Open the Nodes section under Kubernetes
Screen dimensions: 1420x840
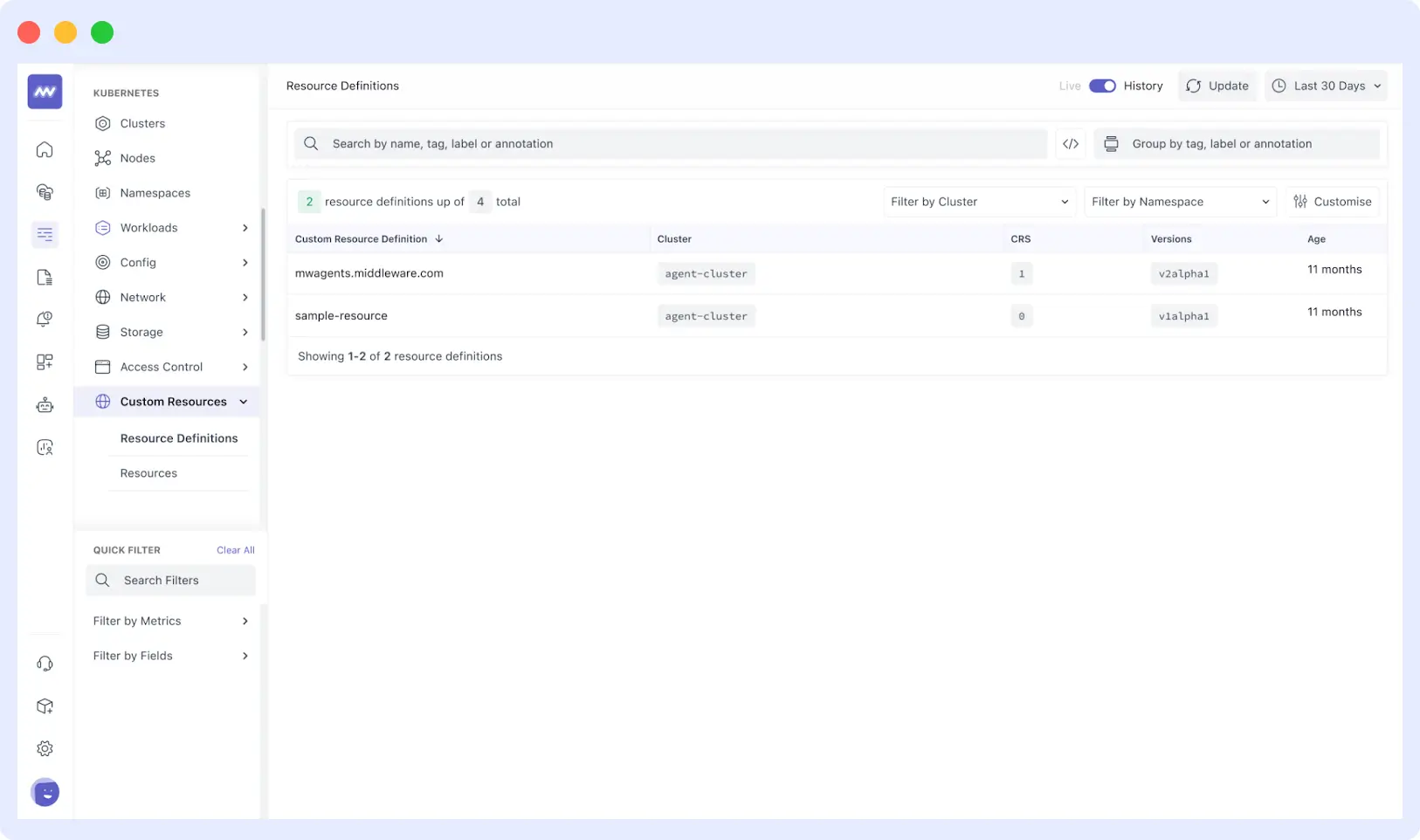(x=136, y=158)
